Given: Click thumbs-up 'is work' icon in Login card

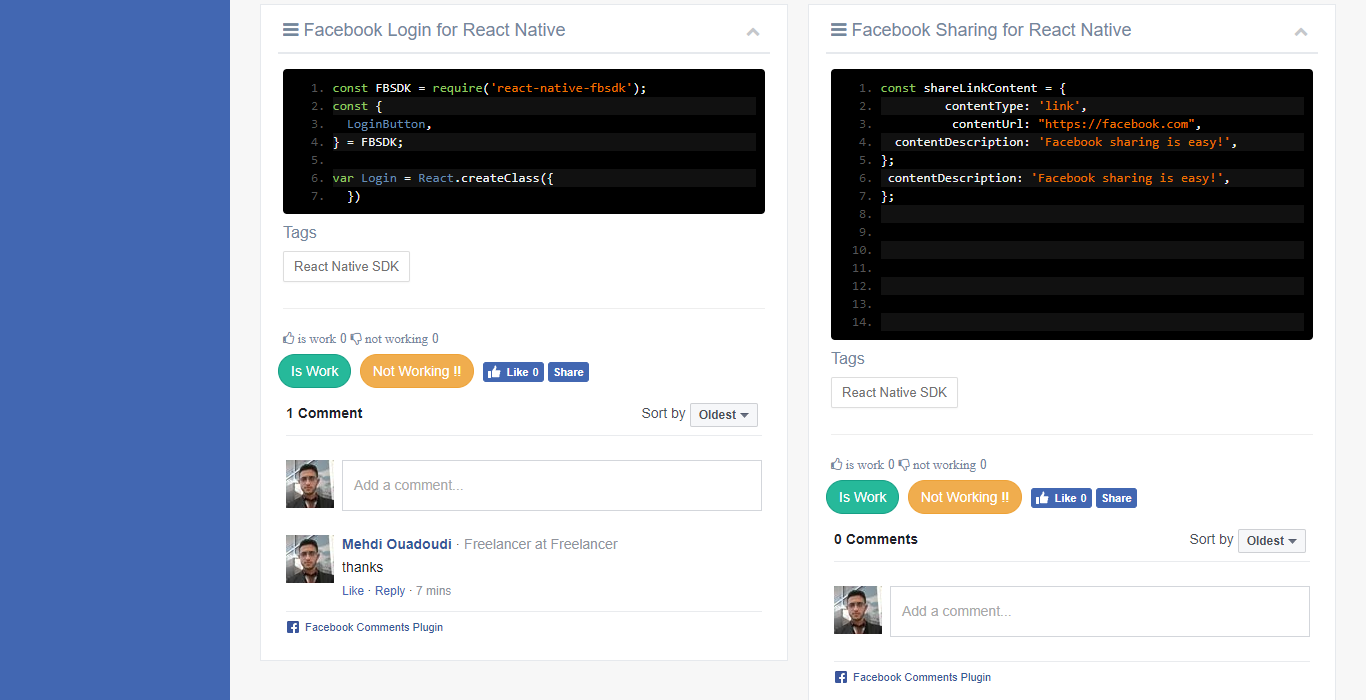Looking at the screenshot, I should point(289,338).
